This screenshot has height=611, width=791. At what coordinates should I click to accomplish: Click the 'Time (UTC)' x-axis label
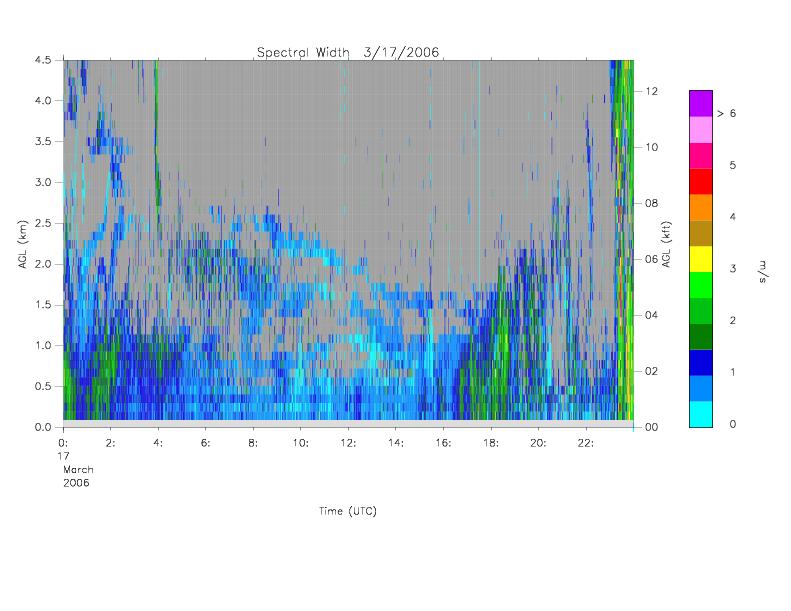click(x=348, y=511)
